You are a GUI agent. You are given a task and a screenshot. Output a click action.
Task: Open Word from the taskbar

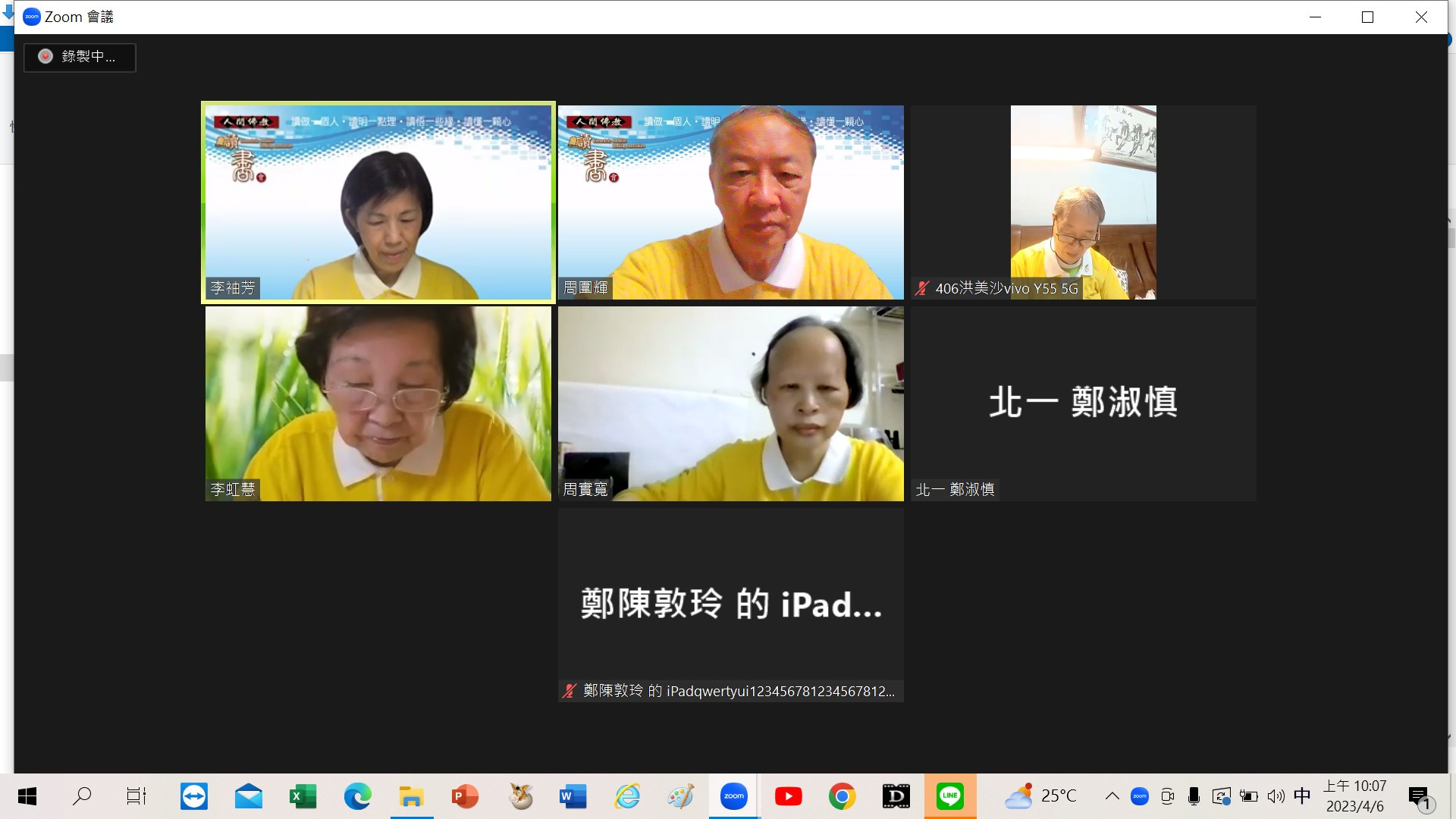[x=573, y=796]
